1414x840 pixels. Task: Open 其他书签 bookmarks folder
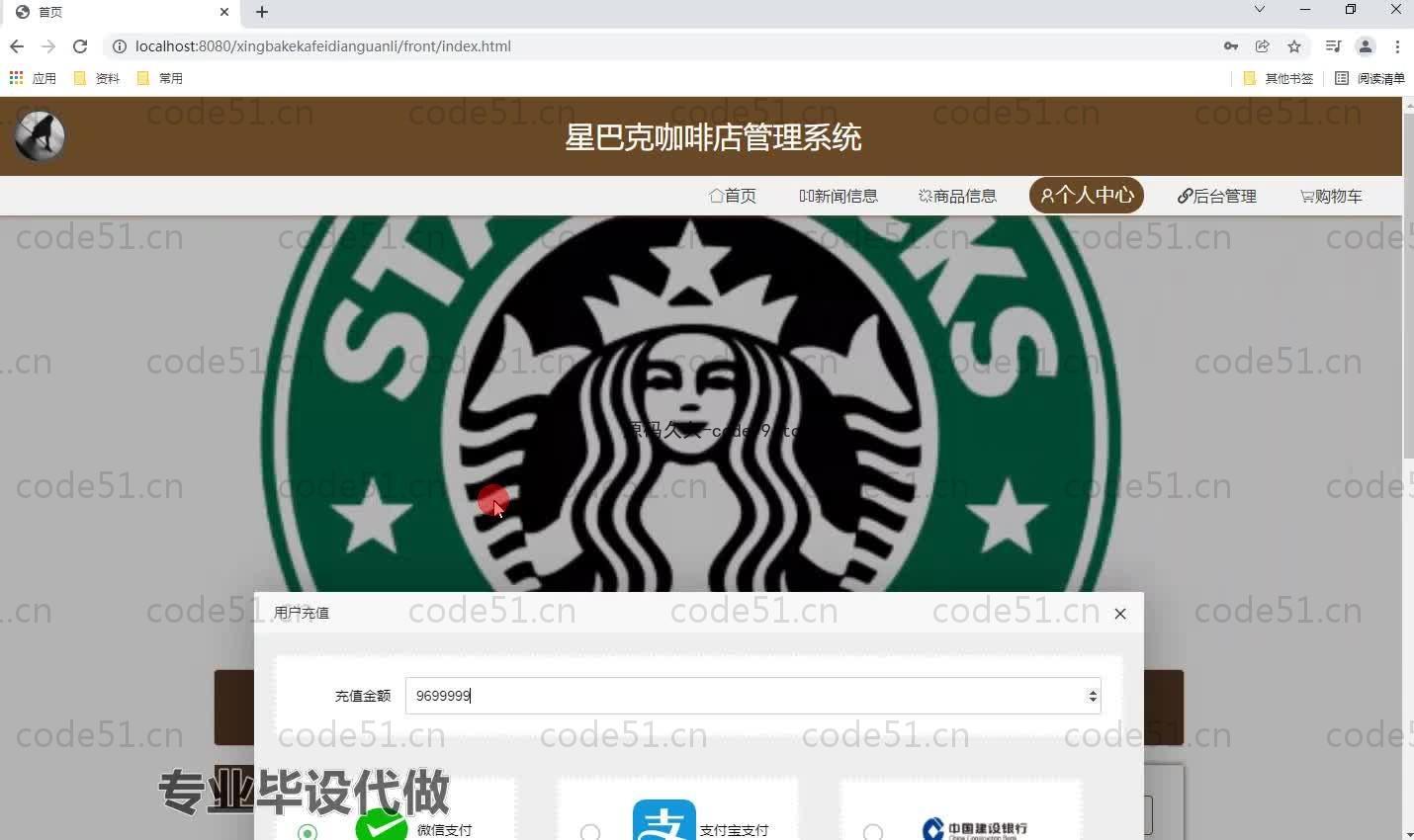coord(1279,78)
